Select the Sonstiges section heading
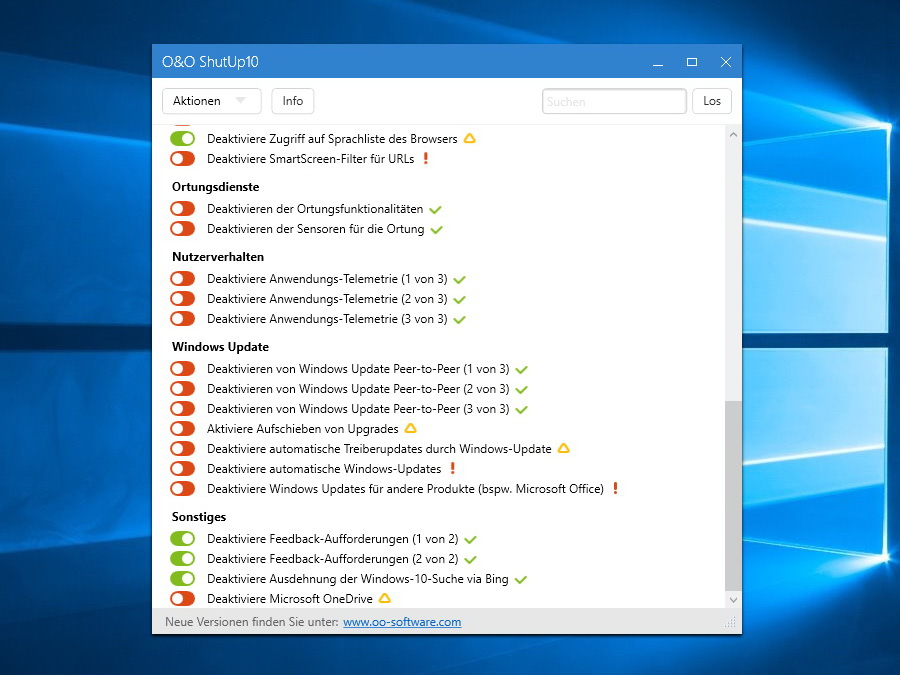This screenshot has height=675, width=900. point(199,517)
